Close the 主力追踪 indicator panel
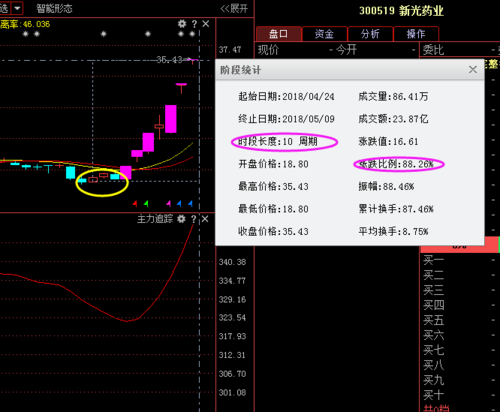Image resolution: width=500 pixels, height=412 pixels. [x=205, y=219]
